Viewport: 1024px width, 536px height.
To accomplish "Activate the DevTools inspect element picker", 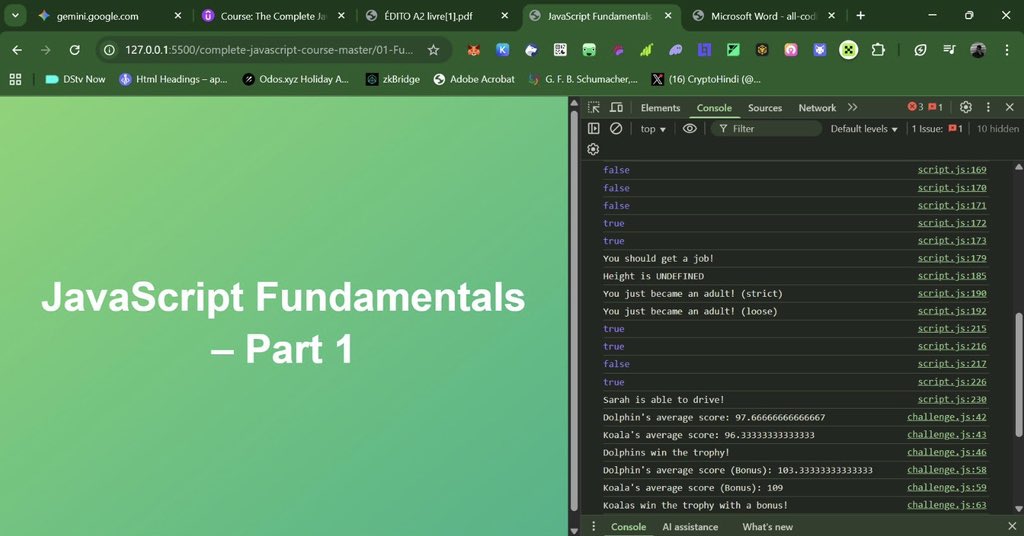I will (593, 108).
